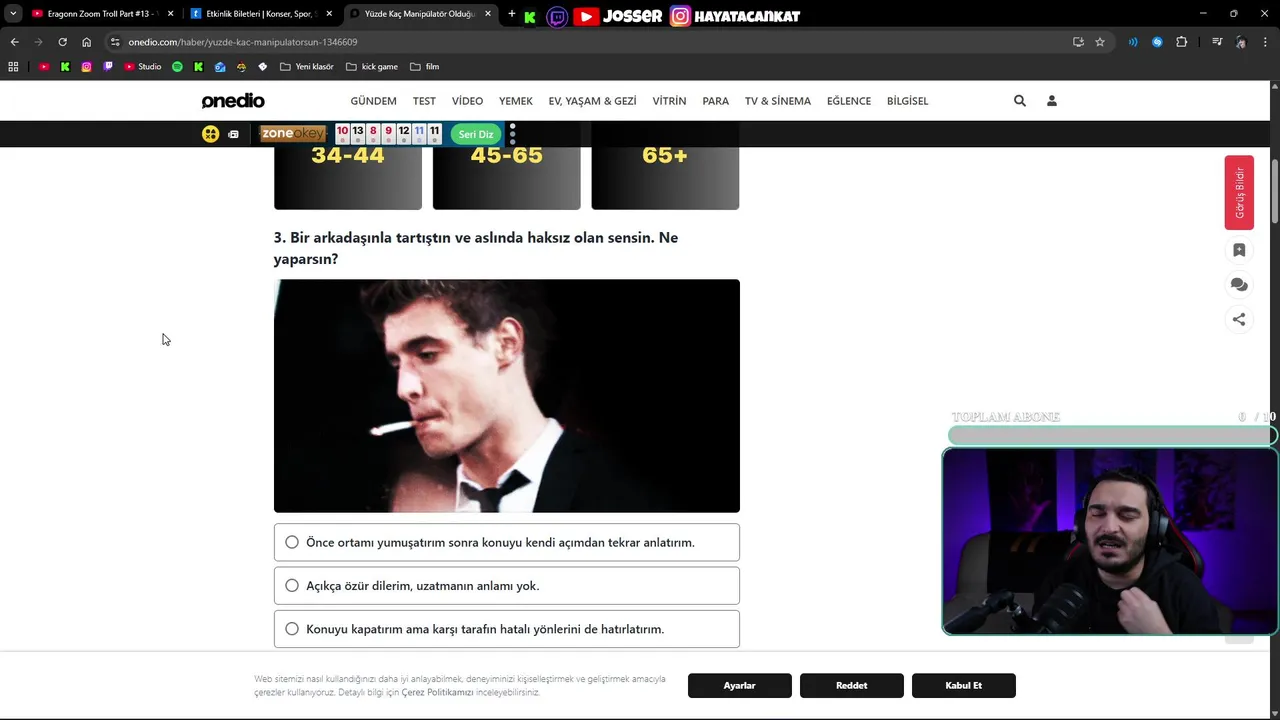Select 'Konuyu kapatırım' answer
The image size is (1280, 720).
click(507, 629)
